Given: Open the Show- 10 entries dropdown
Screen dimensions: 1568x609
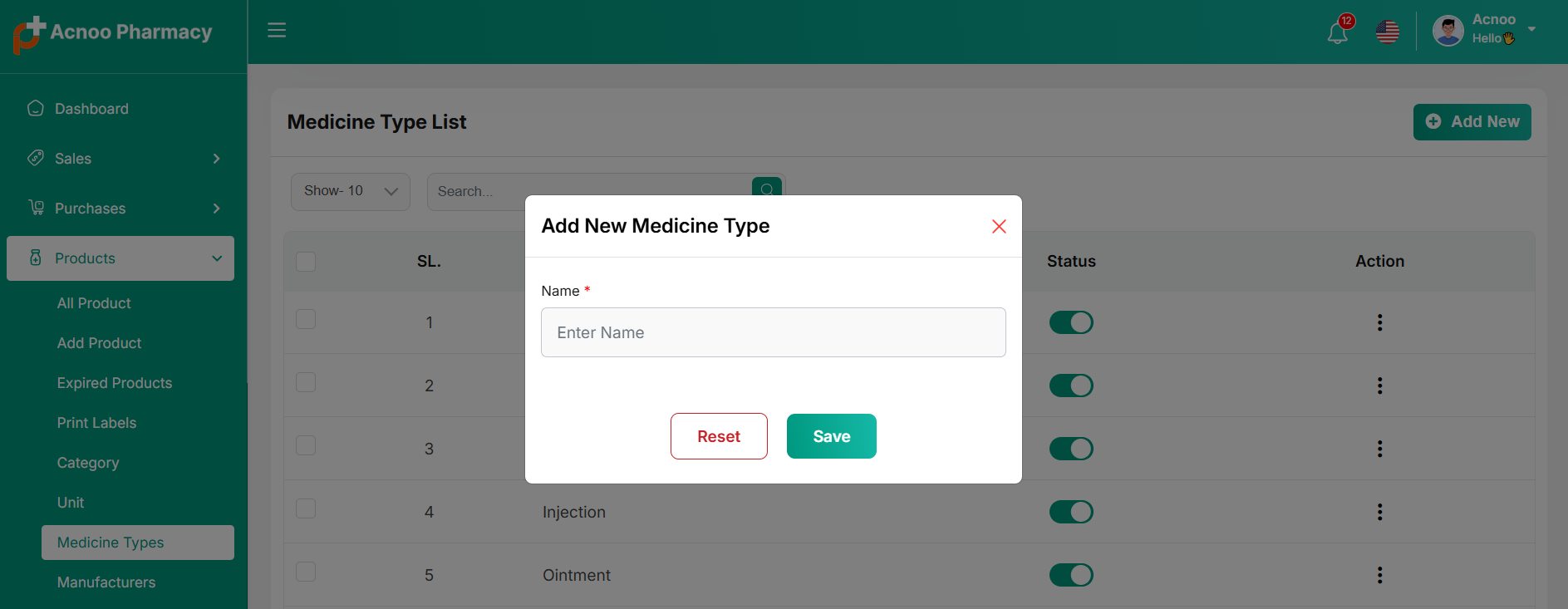Looking at the screenshot, I should pos(350,191).
